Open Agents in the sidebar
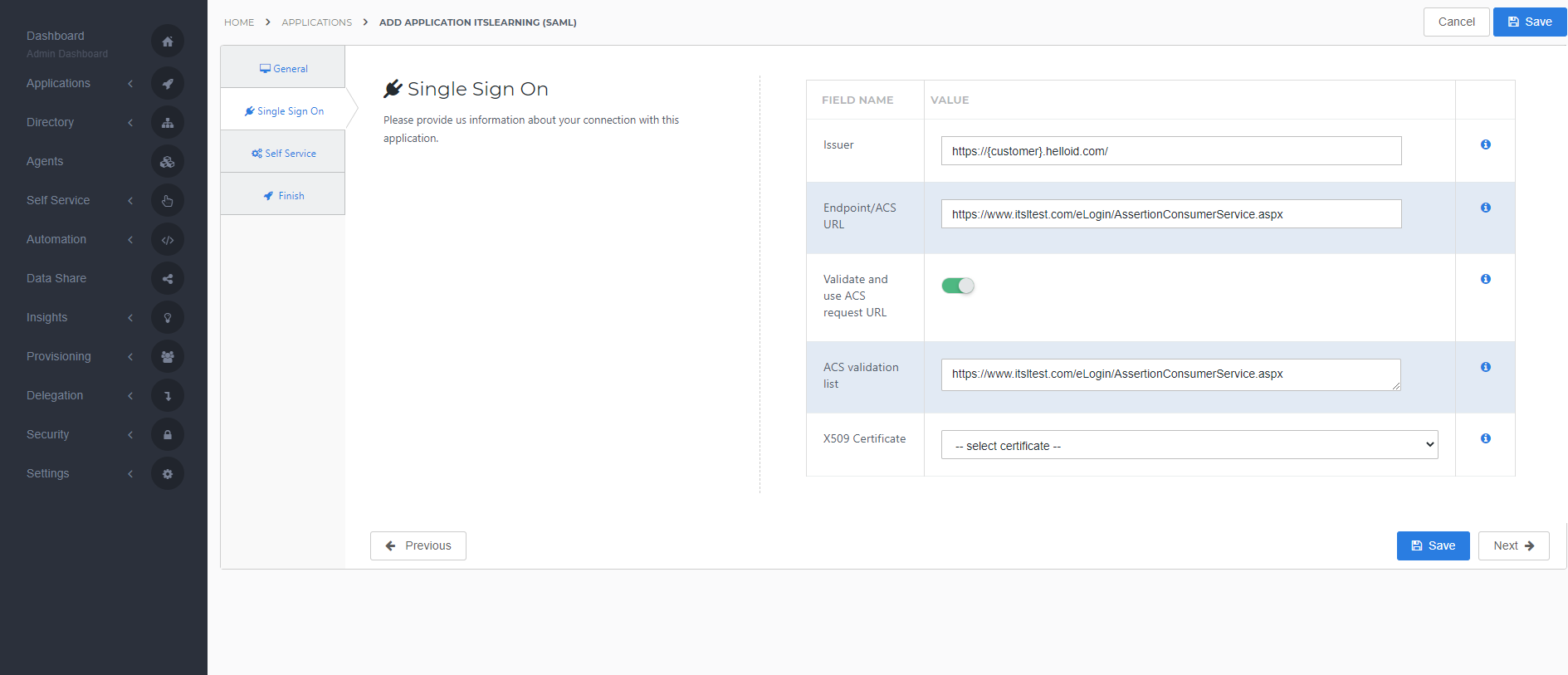The image size is (1568, 675). [x=45, y=161]
